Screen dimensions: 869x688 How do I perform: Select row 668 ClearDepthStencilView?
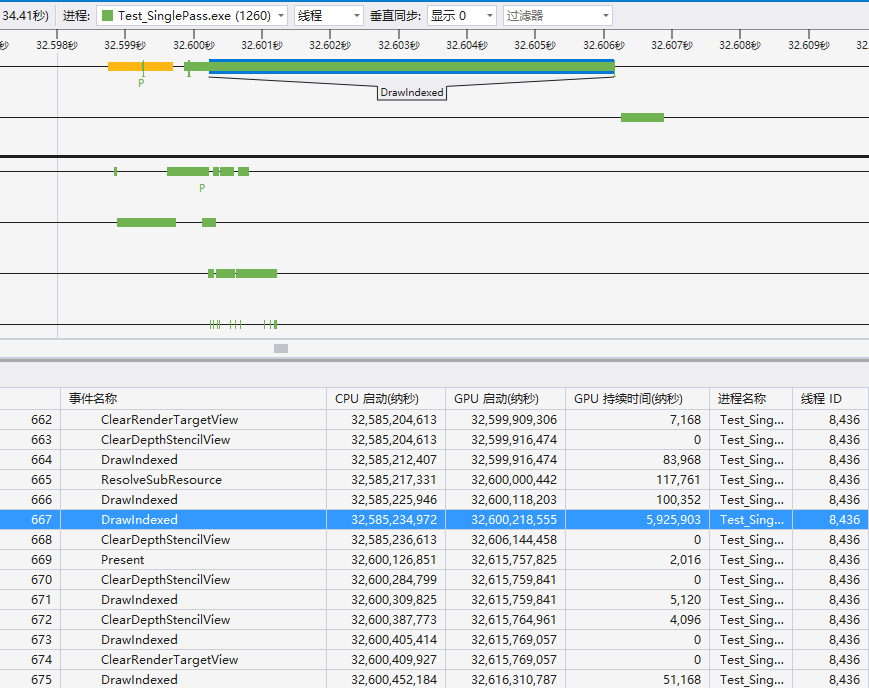[x=434, y=539]
